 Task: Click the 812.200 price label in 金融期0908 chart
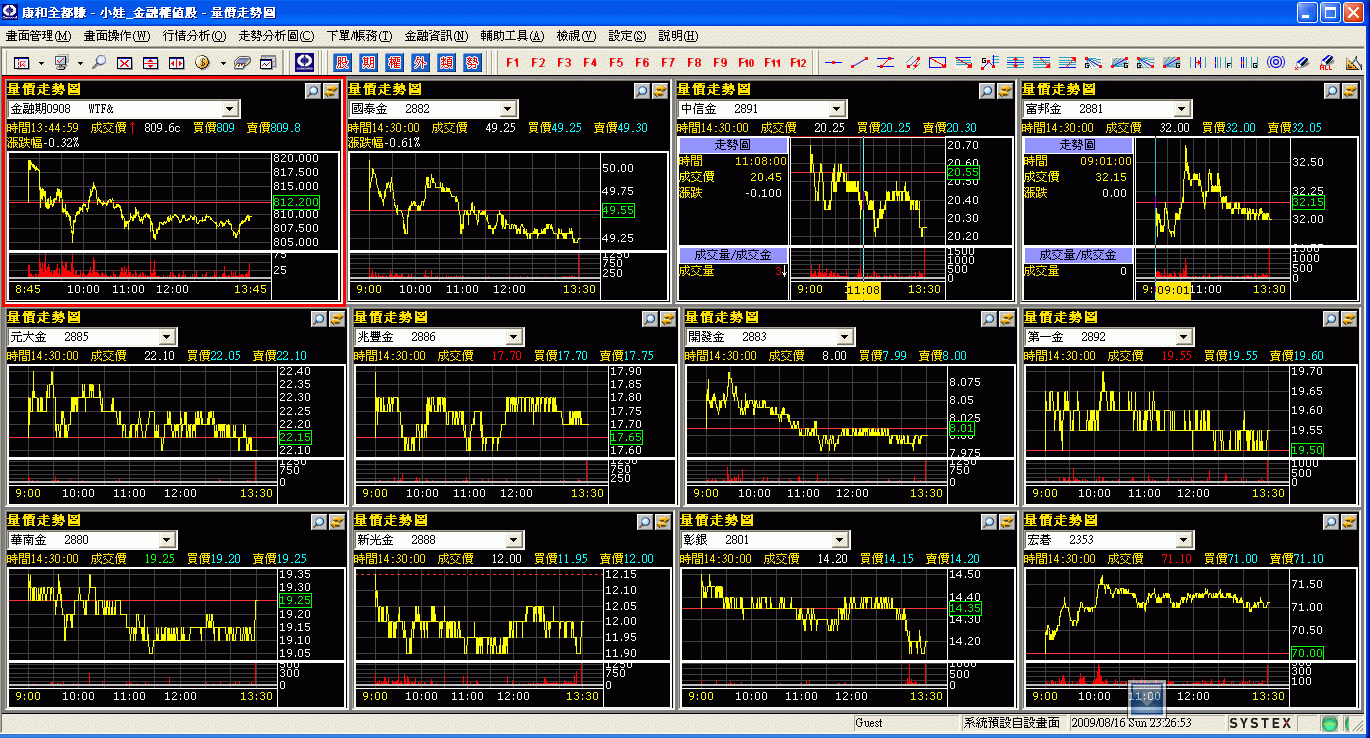point(295,202)
